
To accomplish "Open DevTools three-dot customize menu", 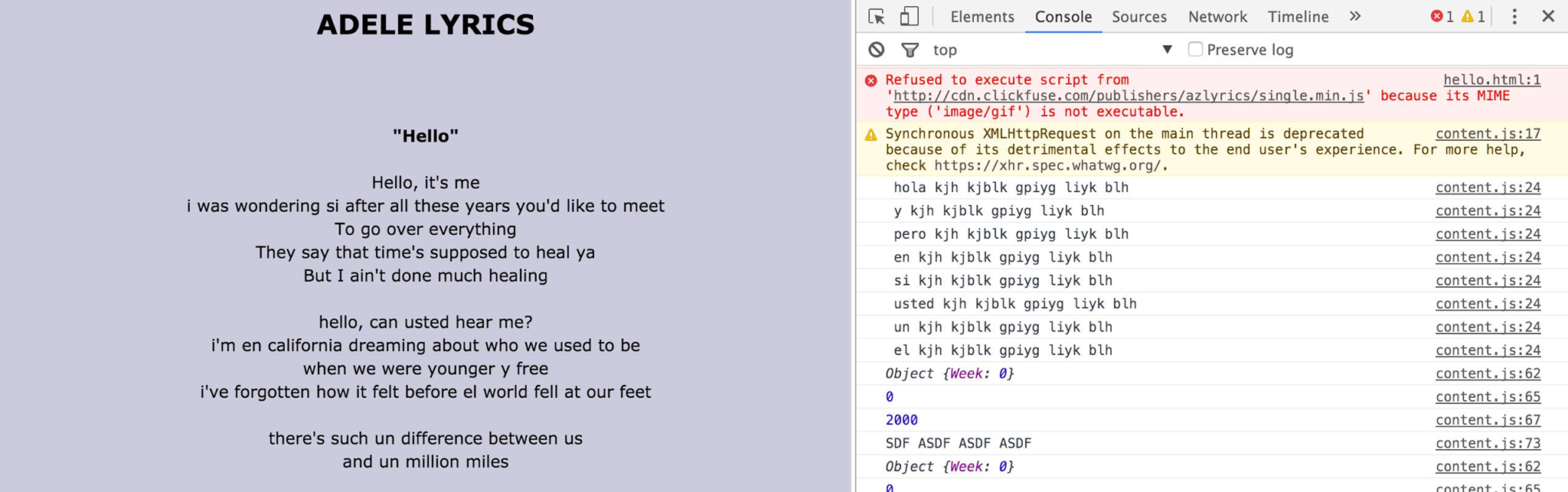I will coord(1514,17).
